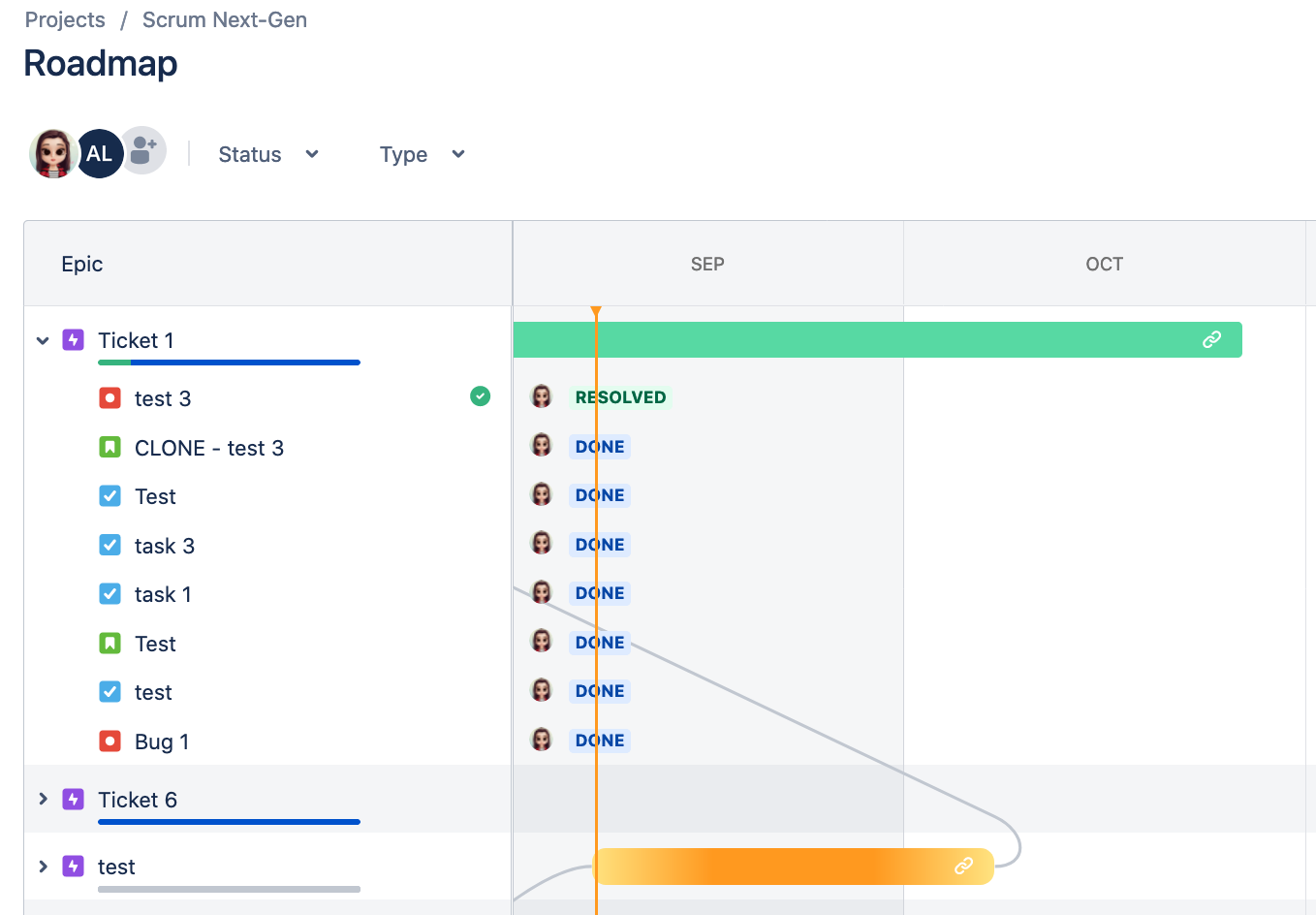
Task: Click the add people avatar icon
Action: pos(143,151)
